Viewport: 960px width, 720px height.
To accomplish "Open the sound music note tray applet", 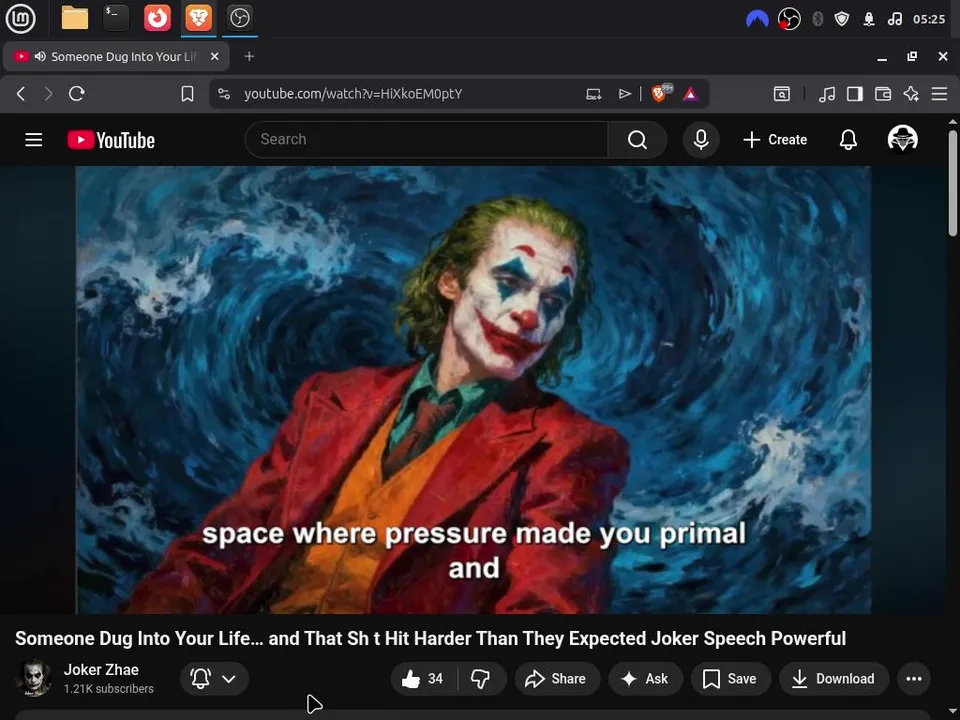I will point(894,19).
